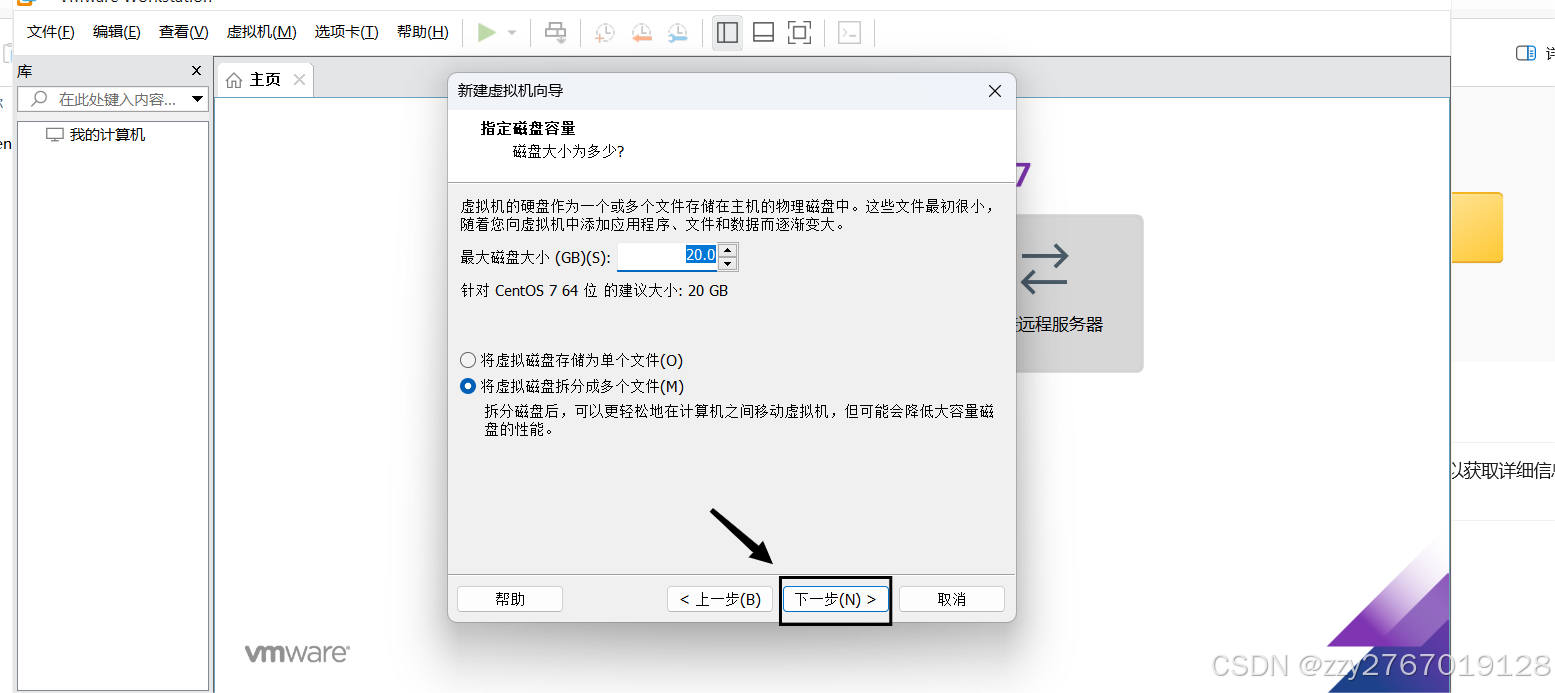The image size is (1555, 693).
Task: Click the home icon on 主页 tab
Action: pyautogui.click(x=234, y=80)
